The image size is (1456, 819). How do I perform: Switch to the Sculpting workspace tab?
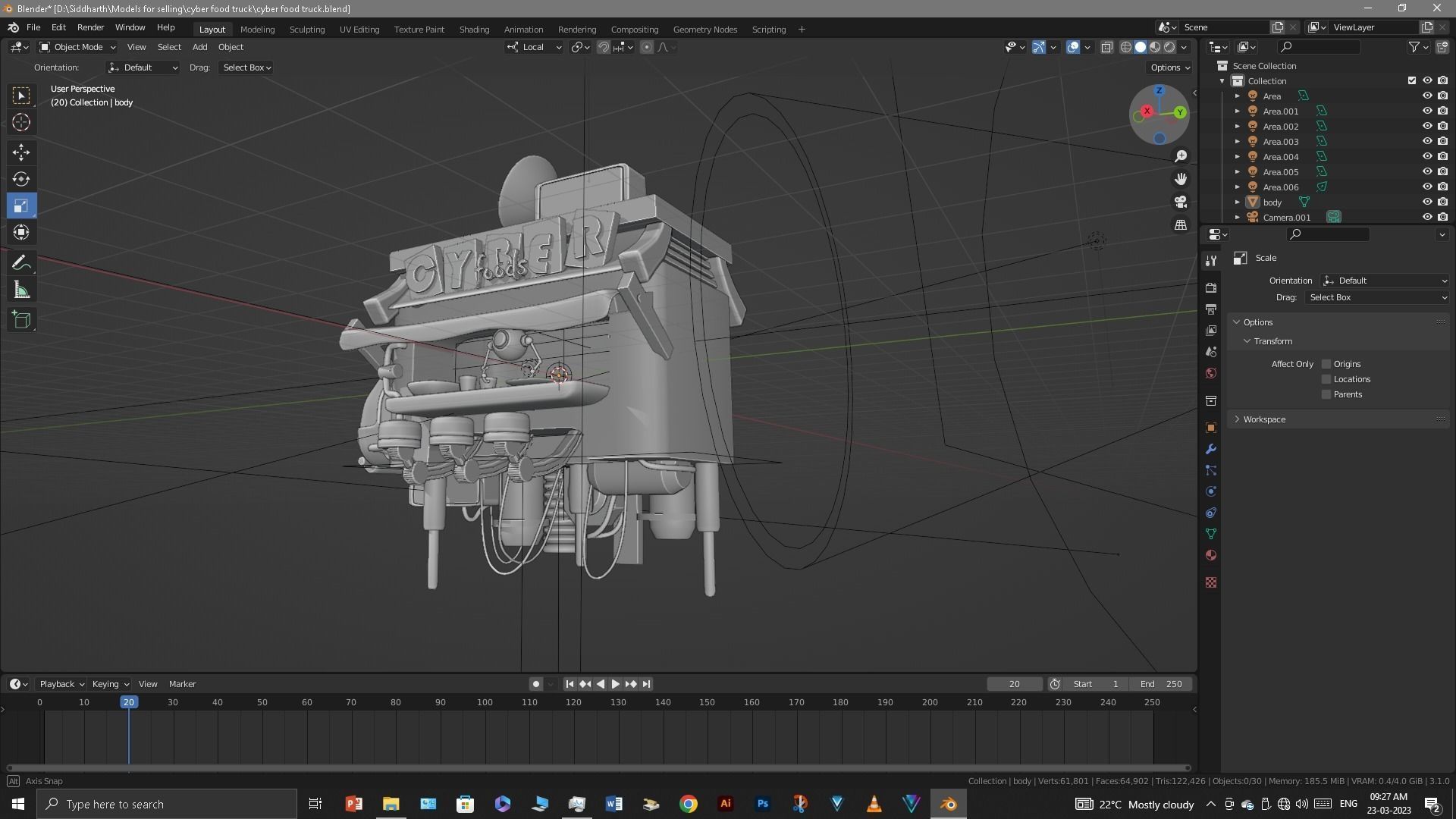tap(306, 30)
